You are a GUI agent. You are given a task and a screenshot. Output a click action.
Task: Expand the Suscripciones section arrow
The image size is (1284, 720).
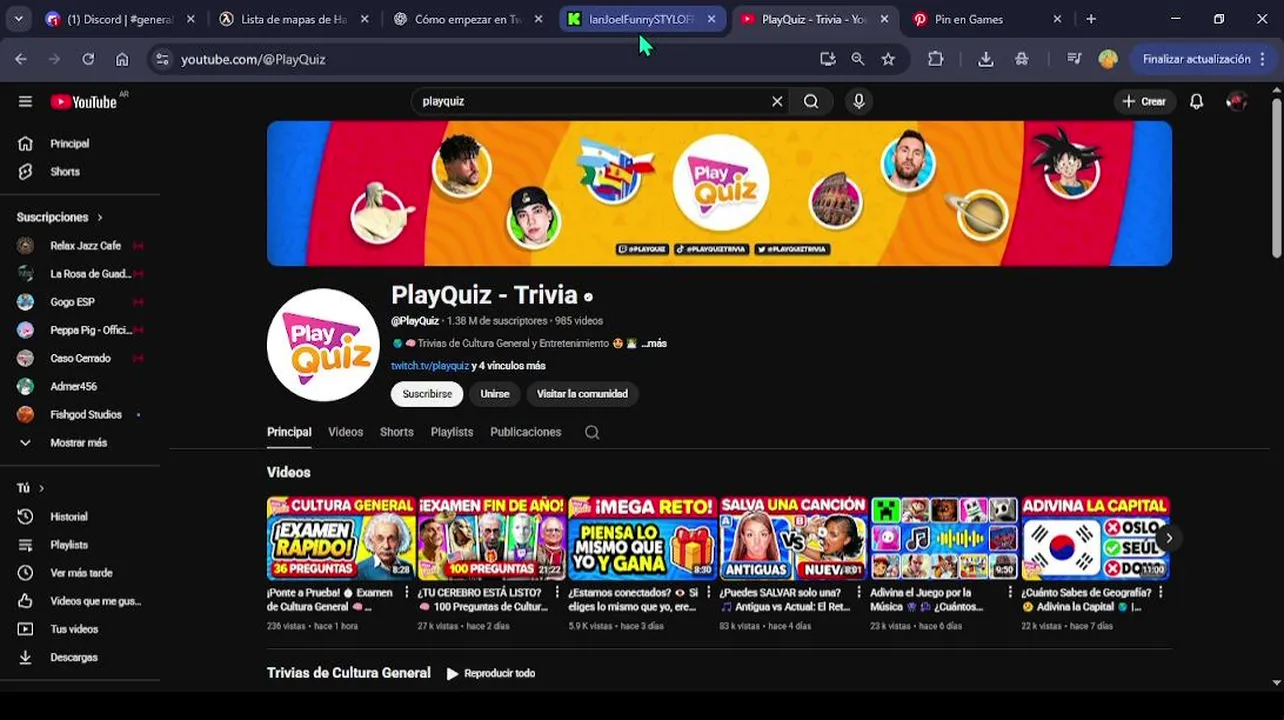pyautogui.click(x=100, y=217)
